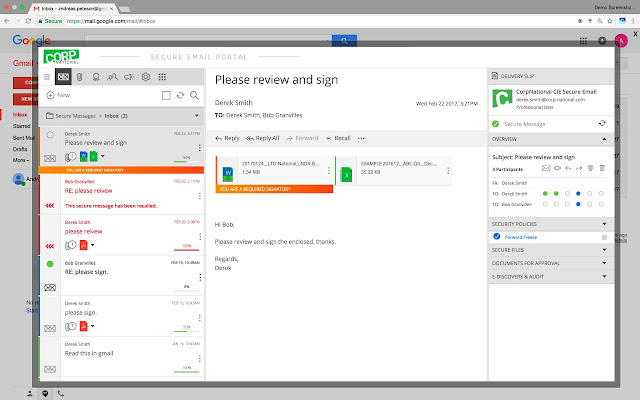Collapse the Overview section

click(x=604, y=139)
